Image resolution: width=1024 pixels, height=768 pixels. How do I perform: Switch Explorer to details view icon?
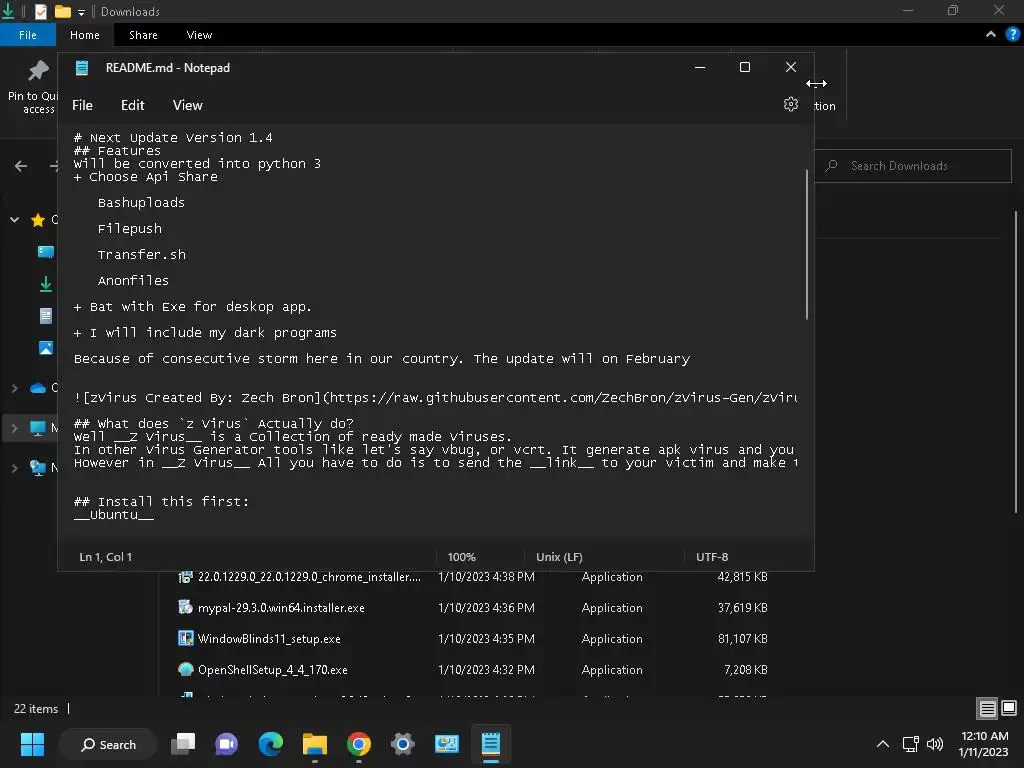click(x=987, y=708)
